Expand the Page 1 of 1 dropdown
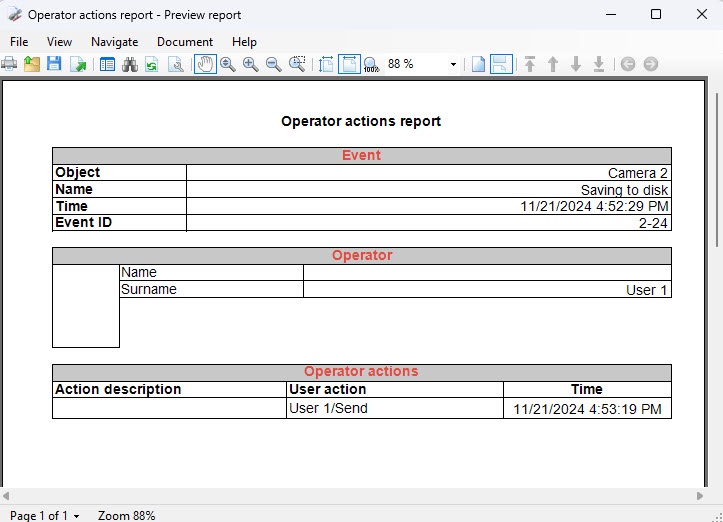This screenshot has height=522, width=723. (x=77, y=516)
